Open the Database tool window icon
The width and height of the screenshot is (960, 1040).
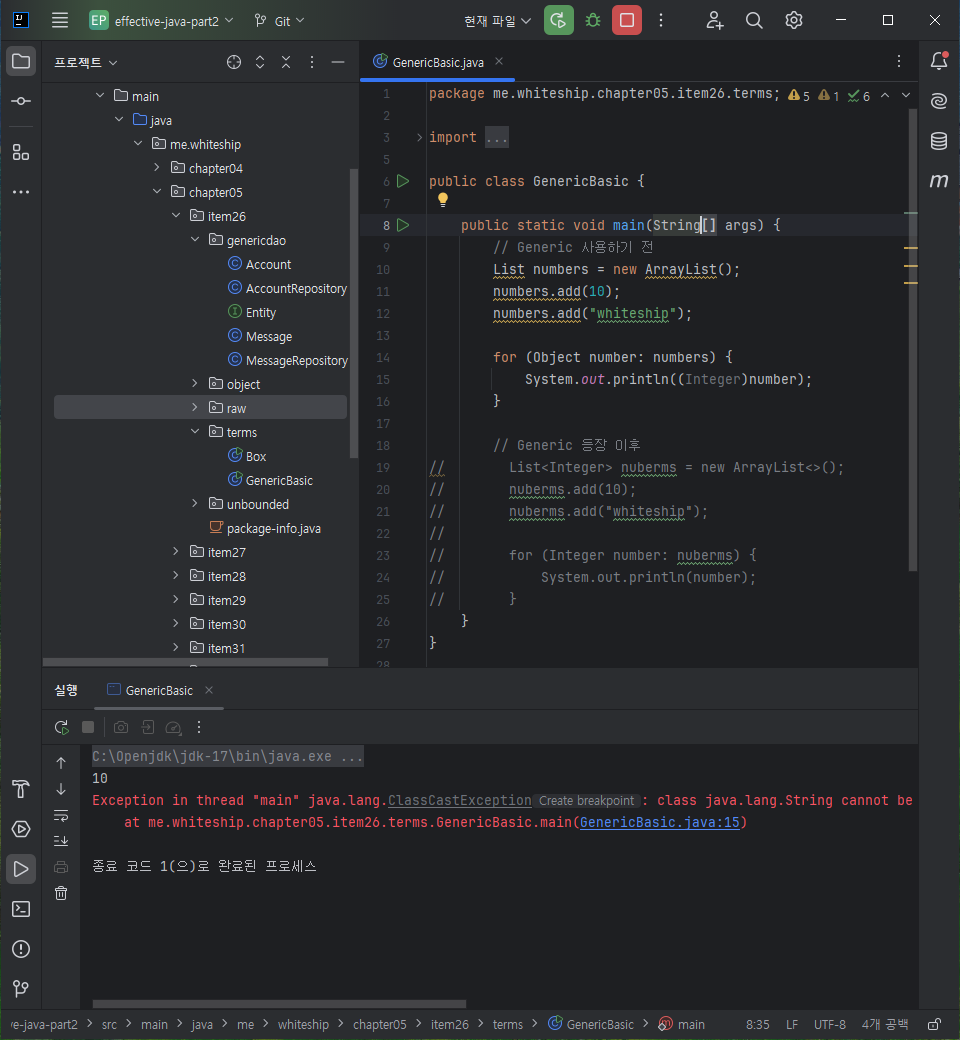coord(938,141)
